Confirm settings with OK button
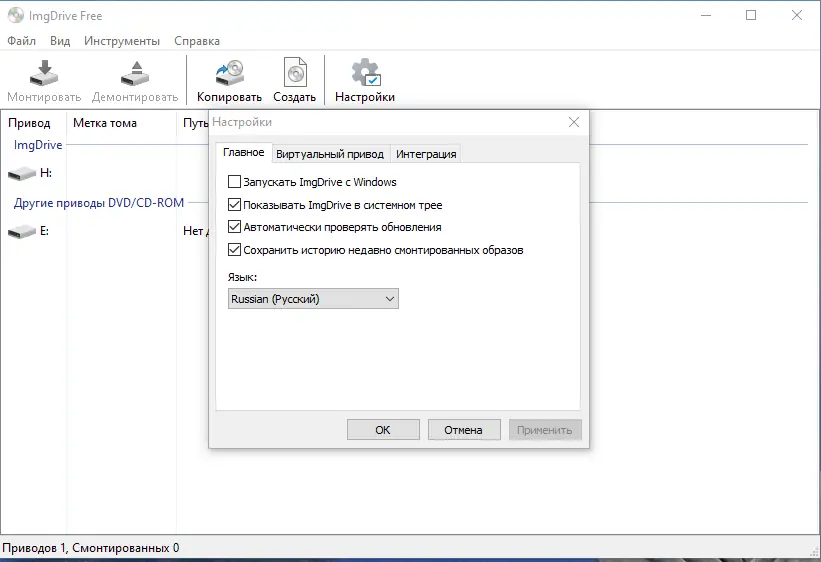 (383, 430)
